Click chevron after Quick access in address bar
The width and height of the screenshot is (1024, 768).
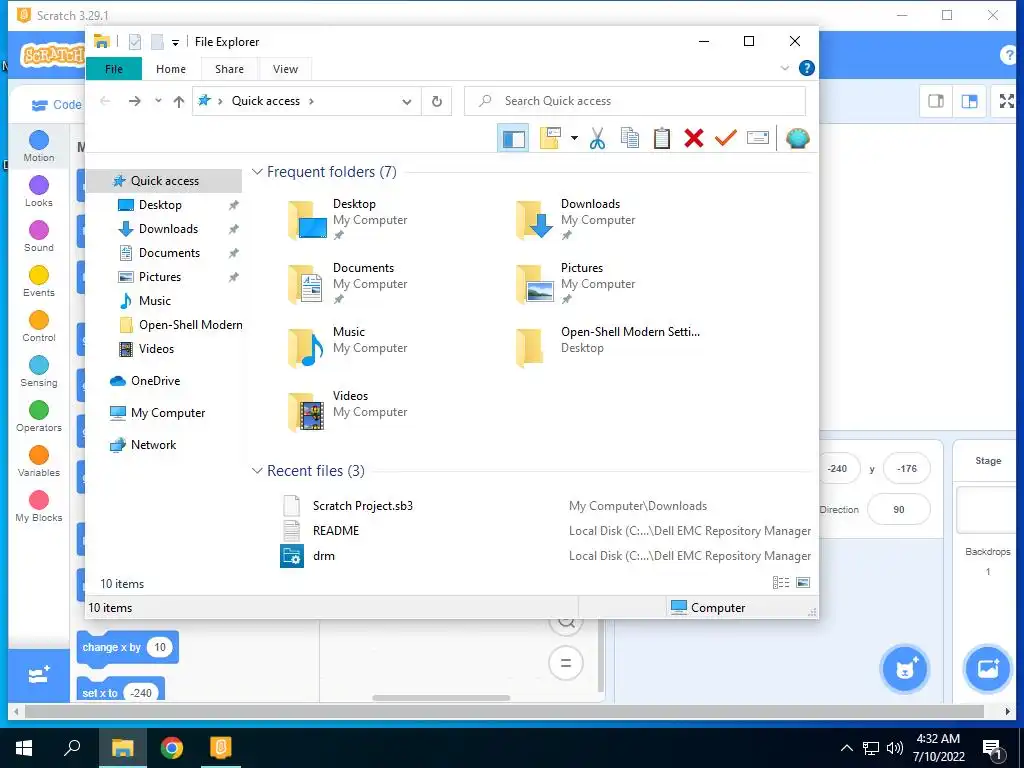311,101
